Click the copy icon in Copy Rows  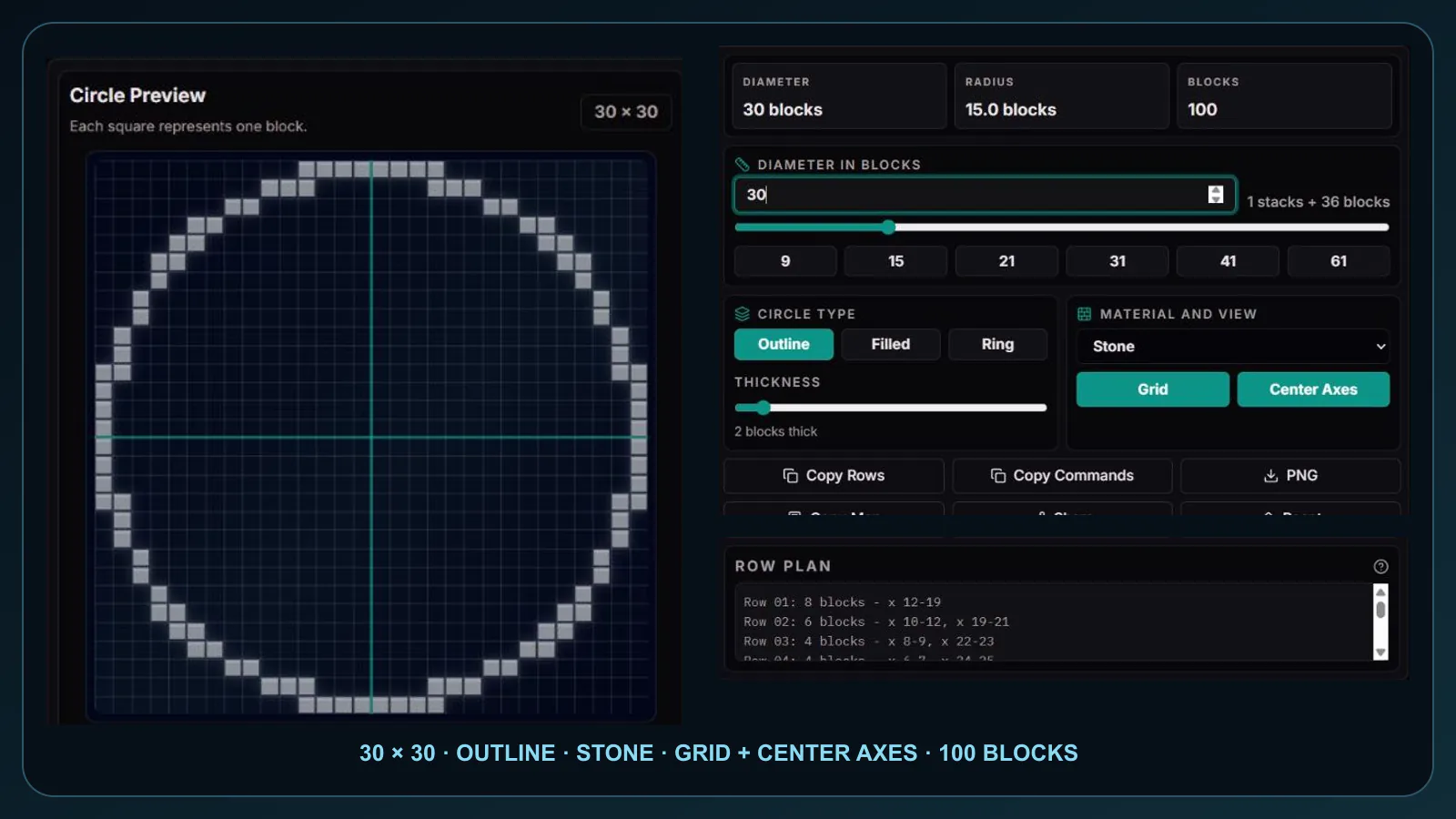tap(790, 476)
